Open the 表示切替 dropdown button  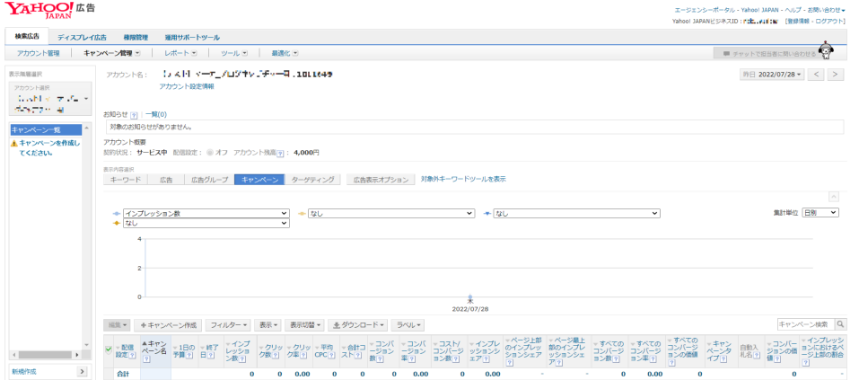pos(304,325)
